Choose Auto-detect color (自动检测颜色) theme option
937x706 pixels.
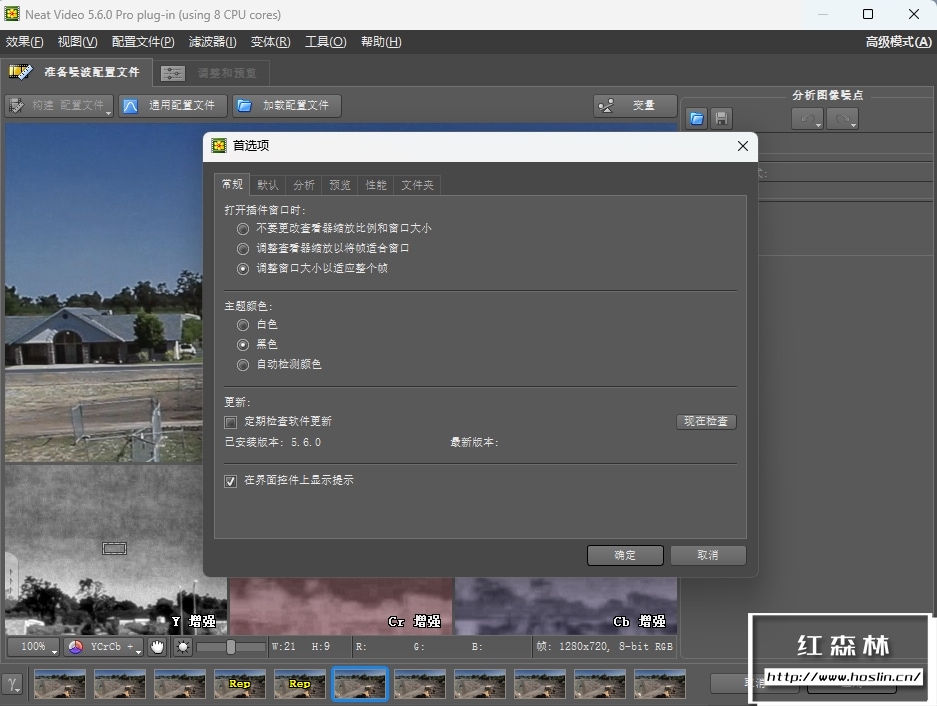[243, 365]
